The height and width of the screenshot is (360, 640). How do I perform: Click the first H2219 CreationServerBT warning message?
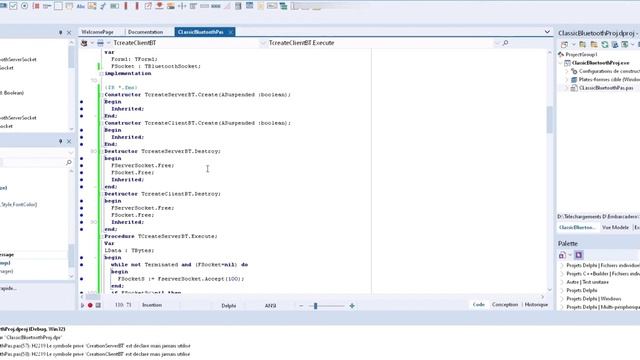[x=95, y=346]
